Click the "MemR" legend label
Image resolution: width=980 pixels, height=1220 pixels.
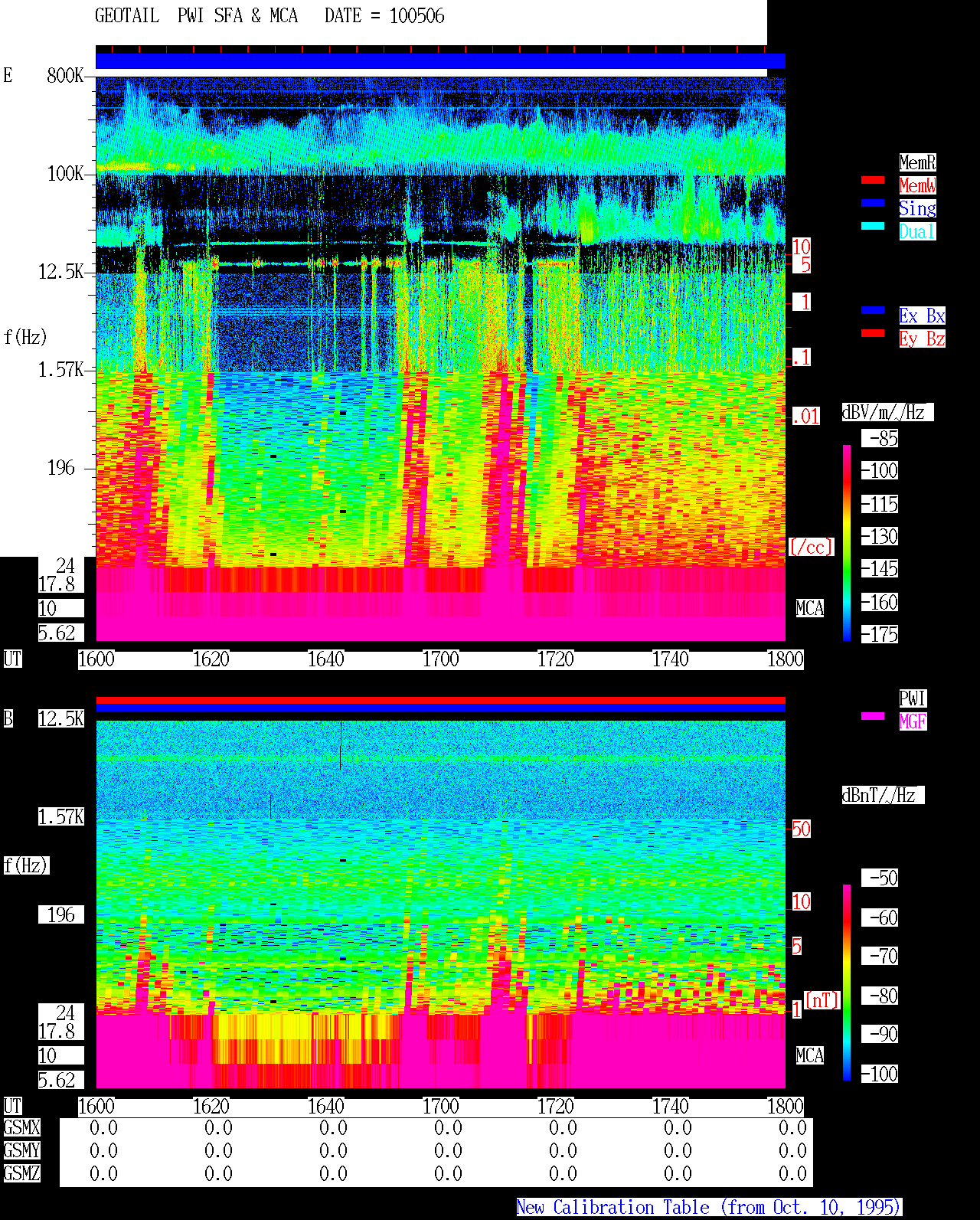click(917, 162)
